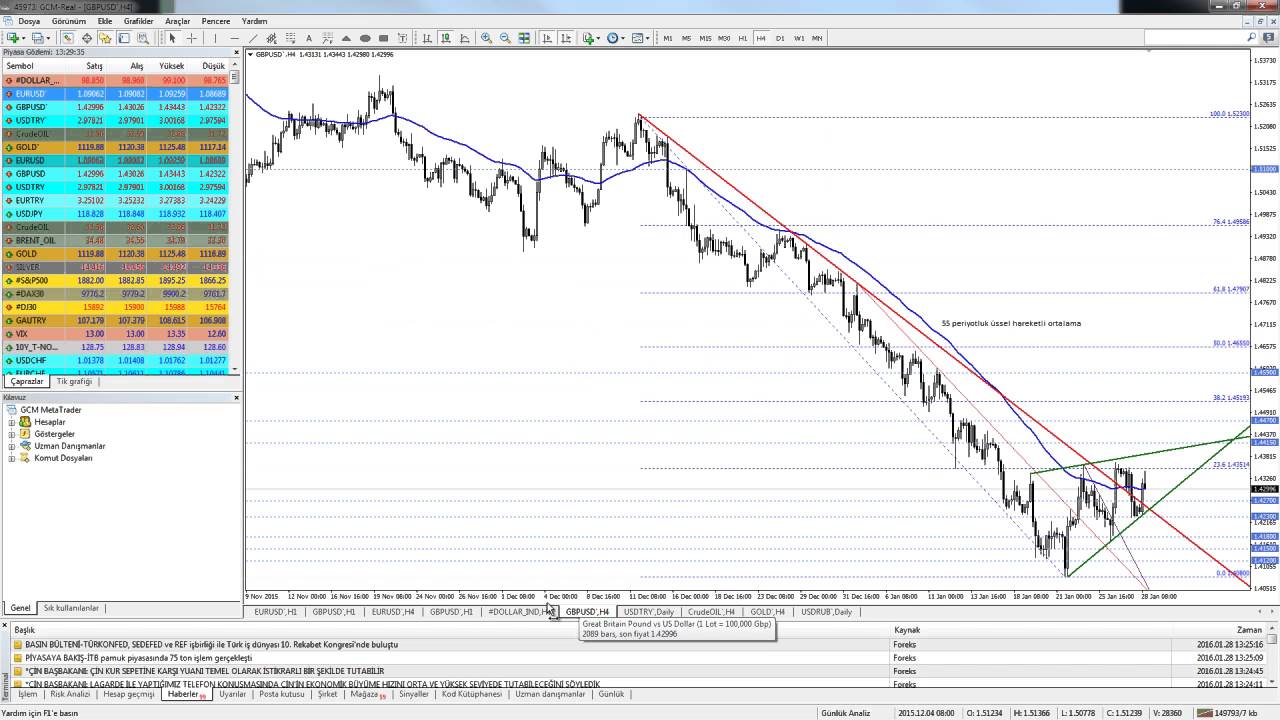Select the Vertical Line drawing tool
This screenshot has width=1280, height=720.
215,38
